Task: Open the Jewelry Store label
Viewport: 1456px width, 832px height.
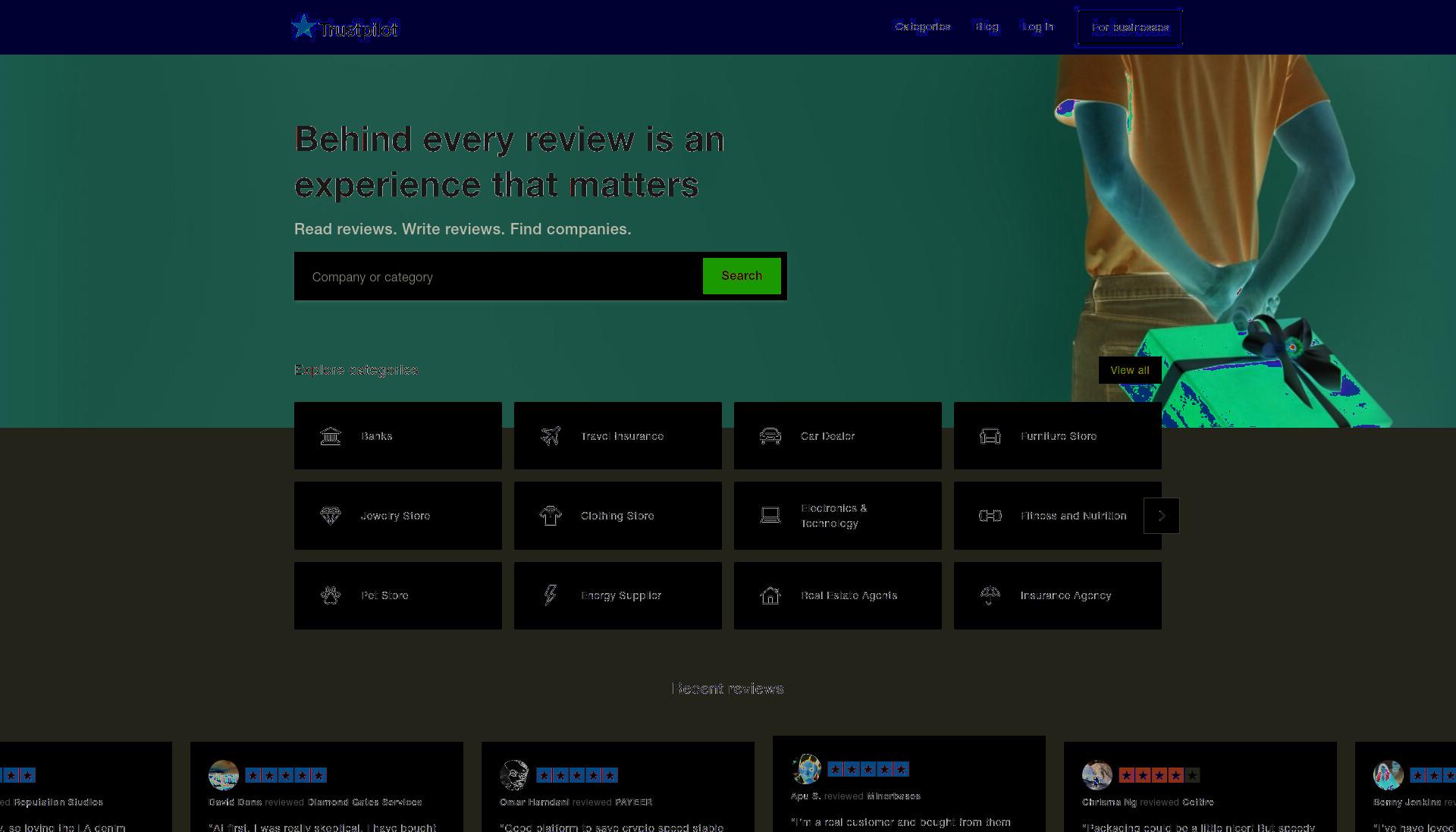Action: click(x=395, y=516)
